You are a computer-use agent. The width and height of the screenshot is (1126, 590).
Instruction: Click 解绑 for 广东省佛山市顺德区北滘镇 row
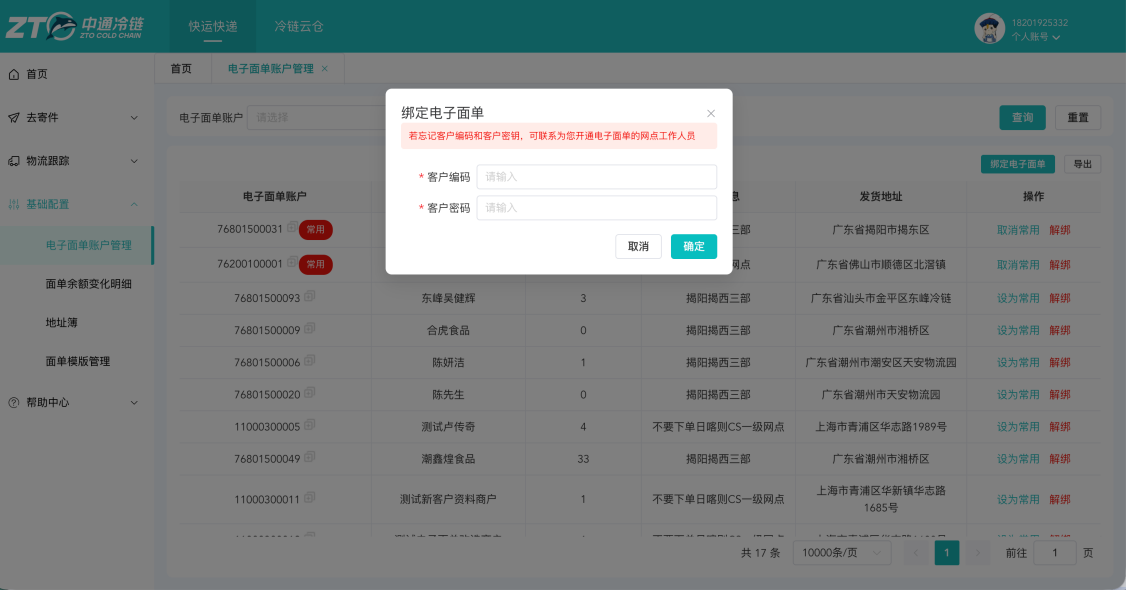coord(1059,265)
